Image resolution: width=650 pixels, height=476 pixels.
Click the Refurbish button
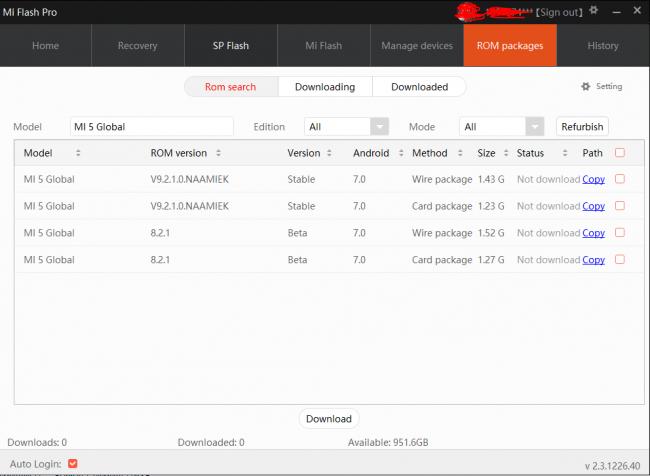click(x=582, y=126)
